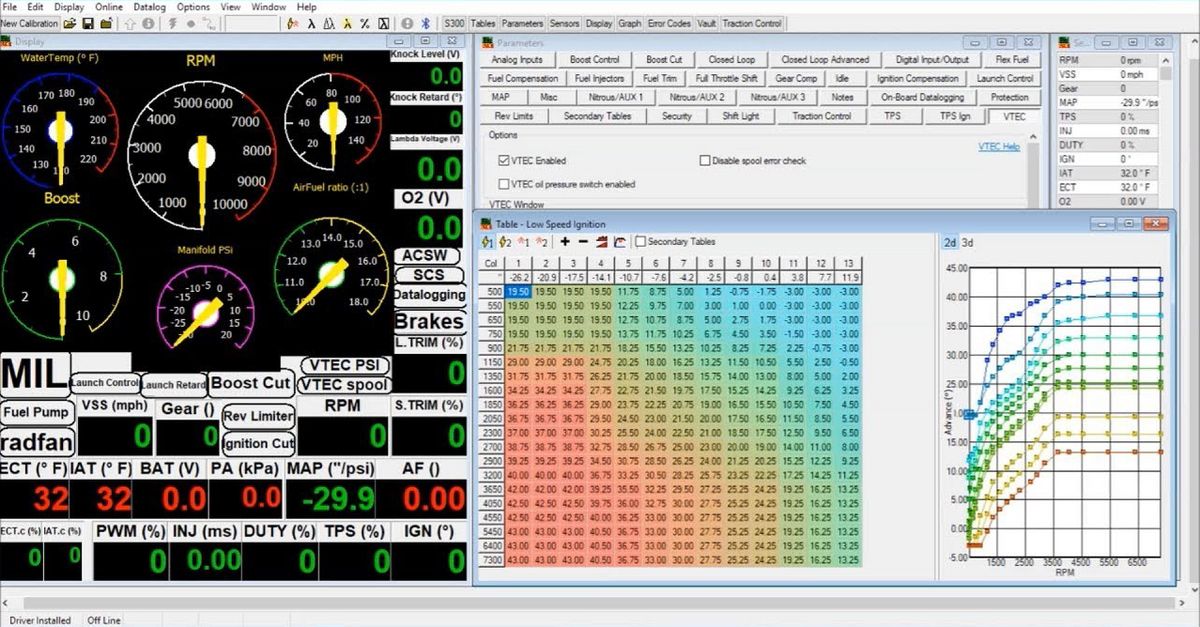1200x627 pixels.
Task: Click the minus icon to decrease table values
Action: point(582,242)
